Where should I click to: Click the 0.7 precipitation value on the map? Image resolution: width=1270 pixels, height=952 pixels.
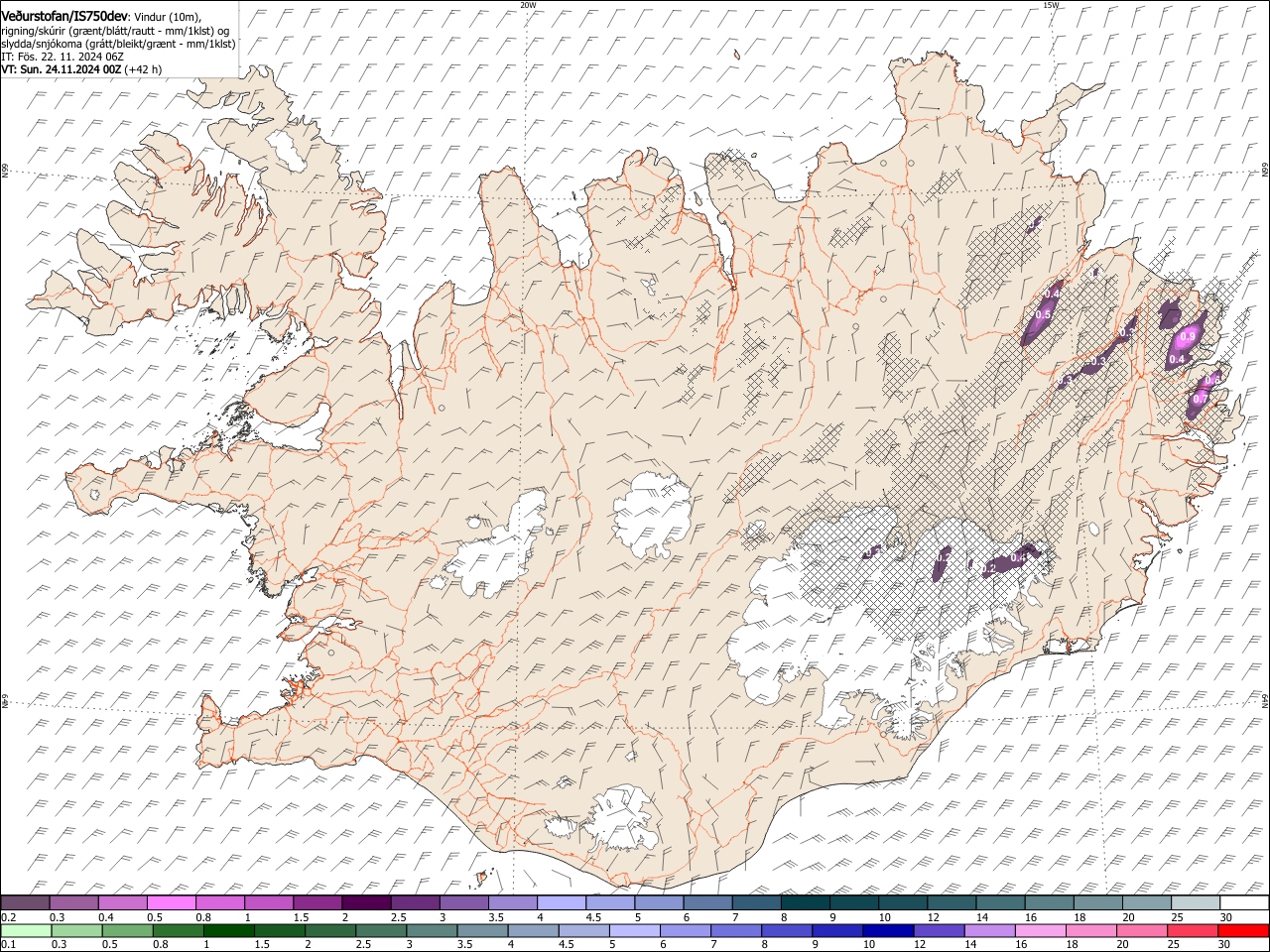point(1201,399)
